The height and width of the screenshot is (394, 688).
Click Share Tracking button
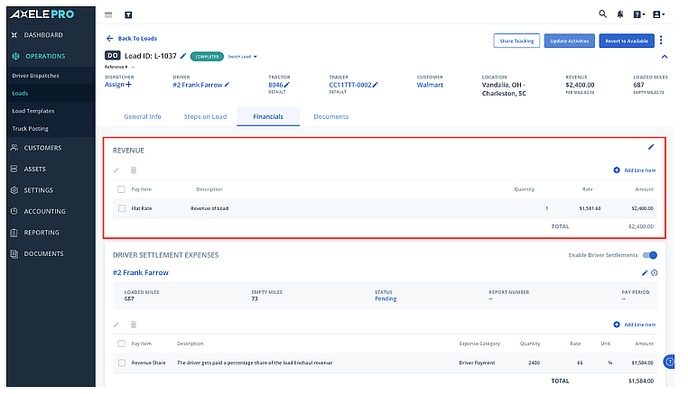click(516, 41)
